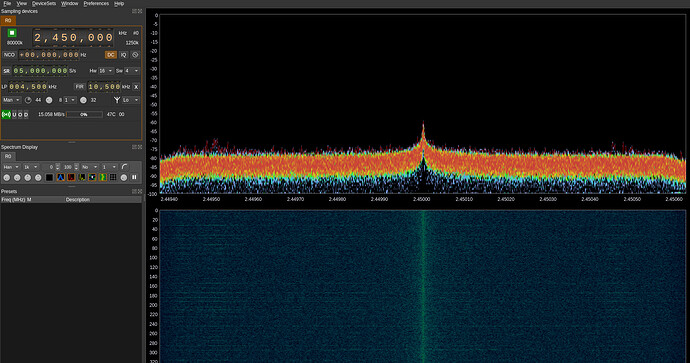The width and height of the screenshot is (690, 363).
Task: Toggle the grid display icon
Action: (x=113, y=177)
